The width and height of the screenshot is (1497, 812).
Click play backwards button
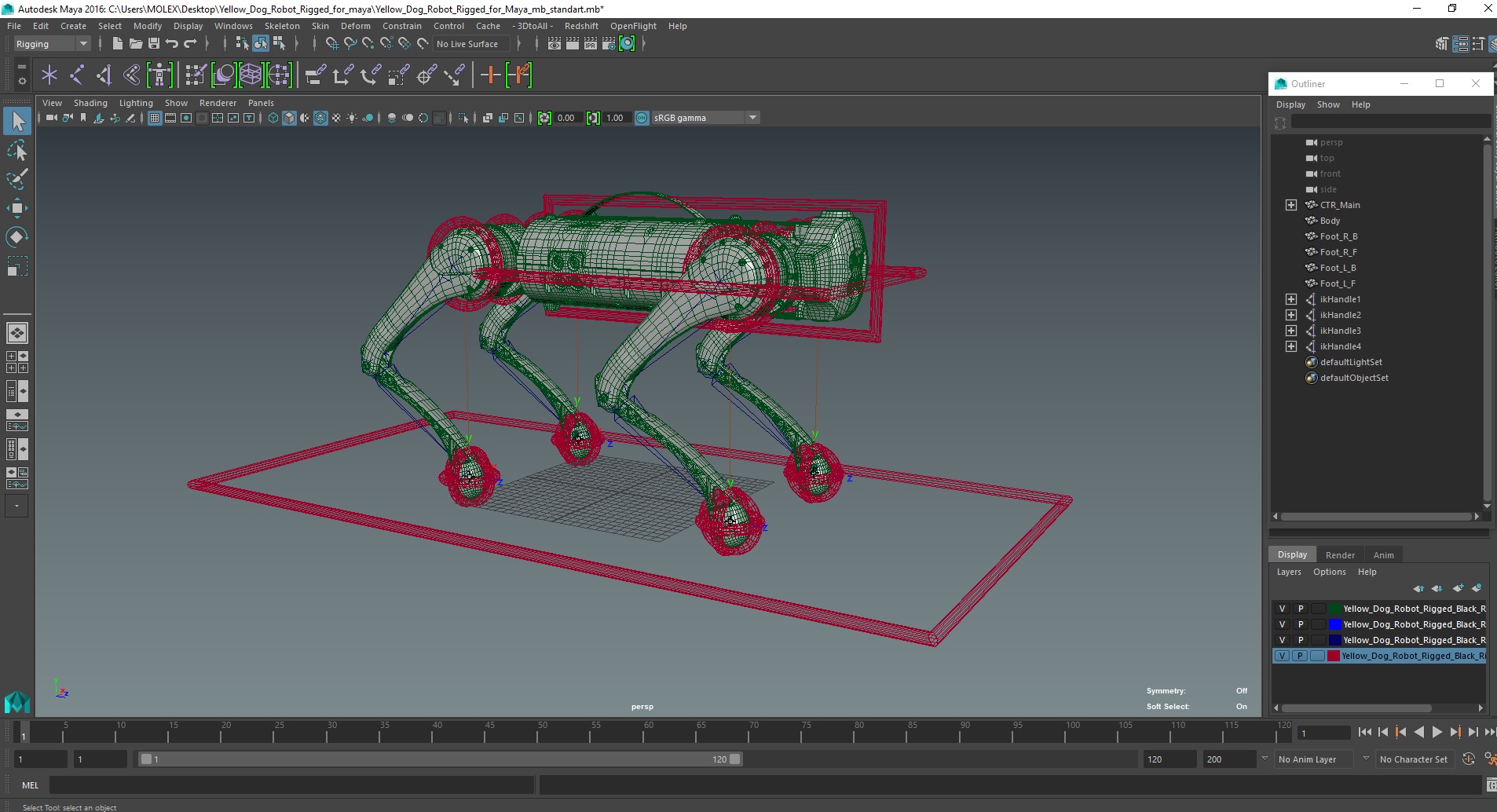point(1418,732)
